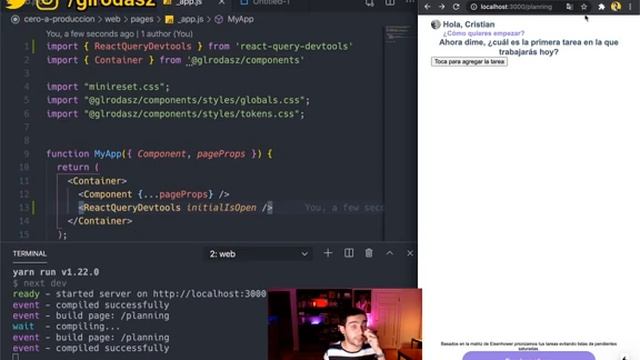Open the translate page icon
This screenshot has height=360, width=640.
click(569, 7)
